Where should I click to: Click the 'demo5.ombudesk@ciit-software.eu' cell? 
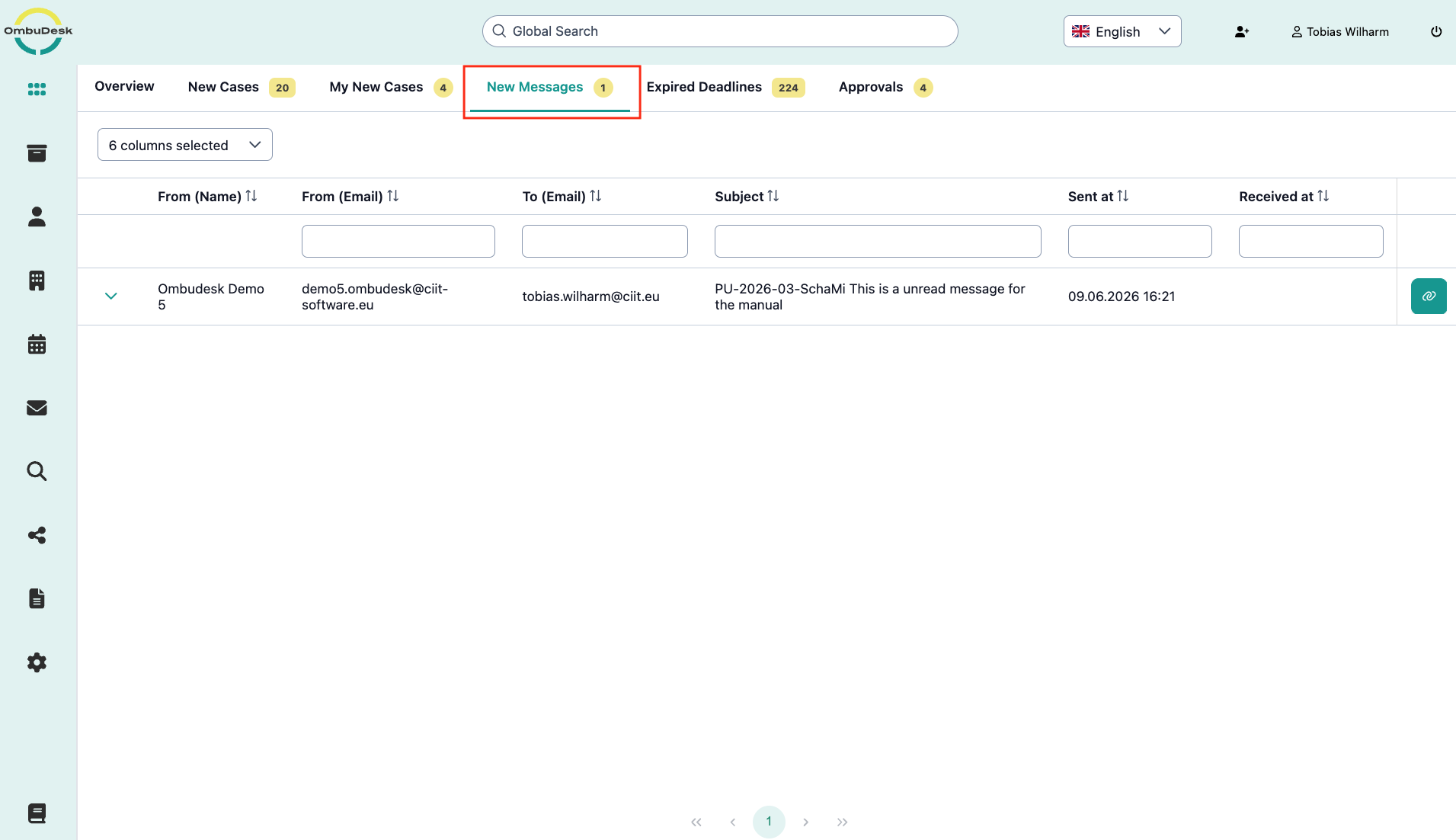[x=375, y=297]
